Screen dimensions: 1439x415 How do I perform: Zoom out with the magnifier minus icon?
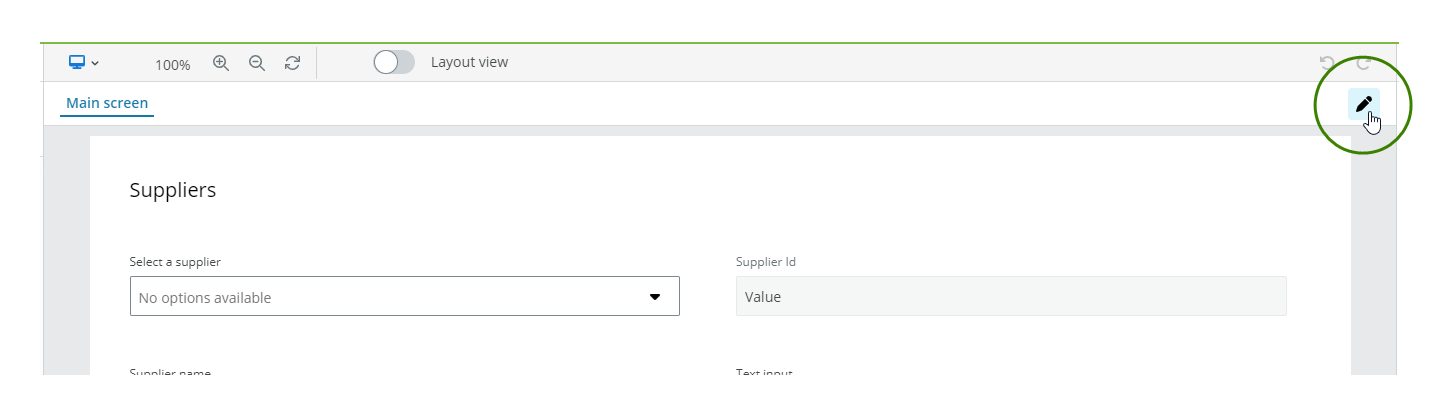257,63
